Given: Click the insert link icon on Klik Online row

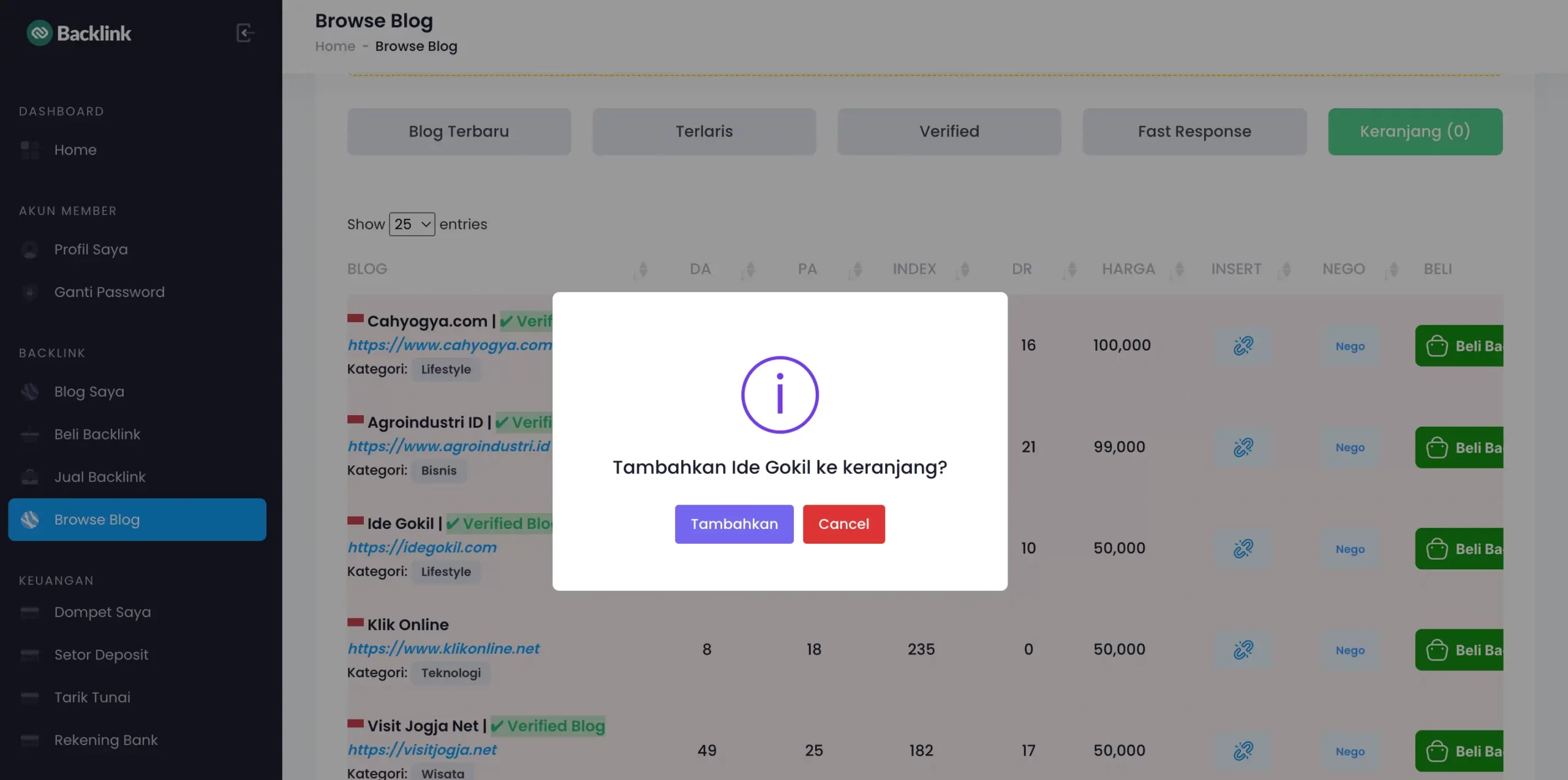Looking at the screenshot, I should coord(1243,650).
